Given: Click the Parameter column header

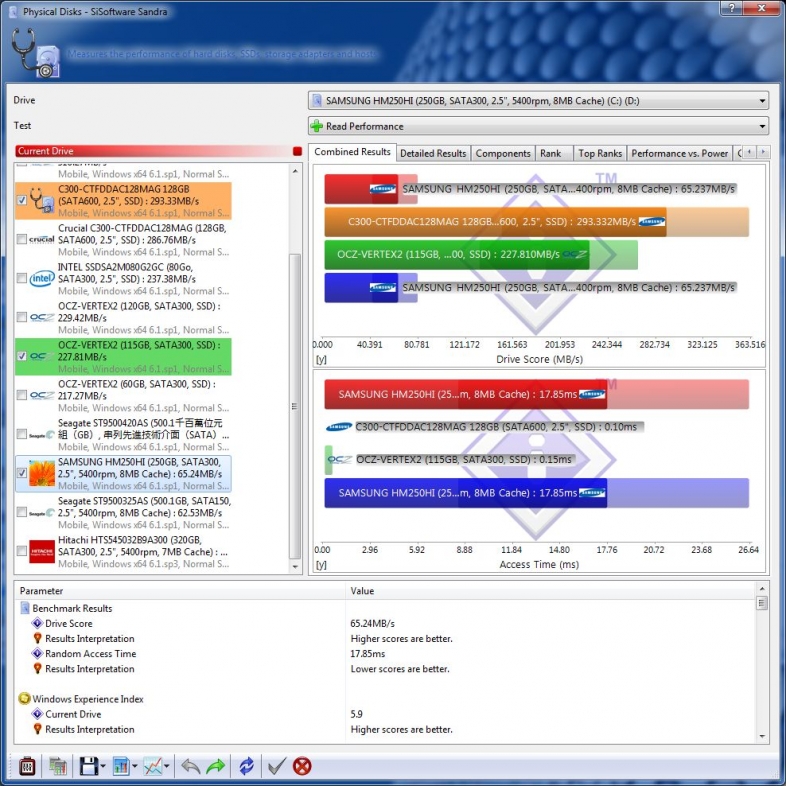Looking at the screenshot, I should (179, 591).
